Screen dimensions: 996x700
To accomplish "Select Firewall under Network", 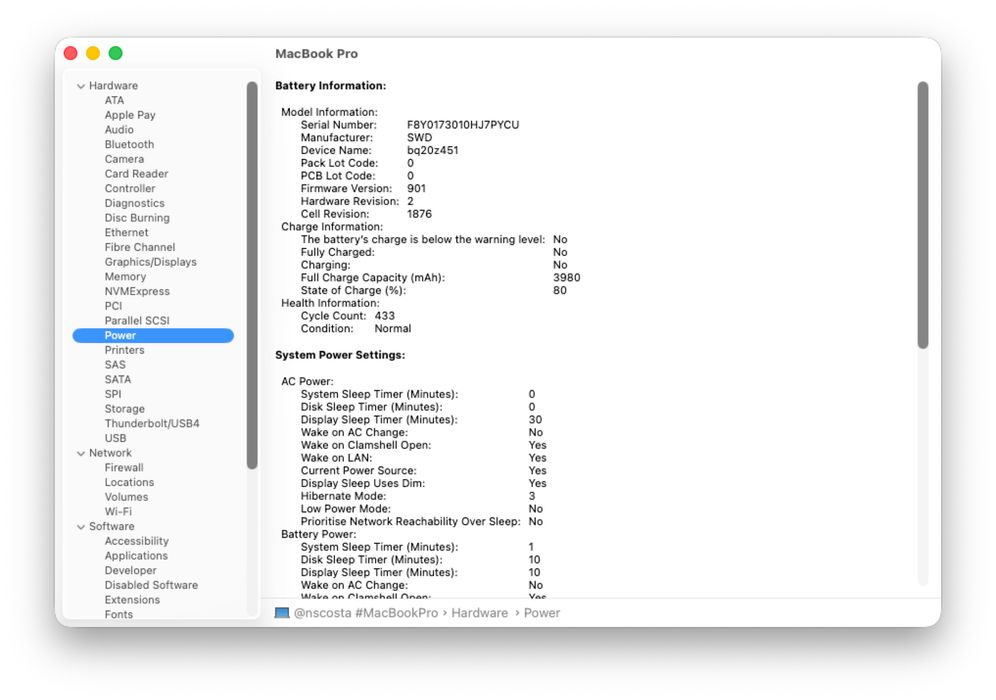I will coord(124,468).
